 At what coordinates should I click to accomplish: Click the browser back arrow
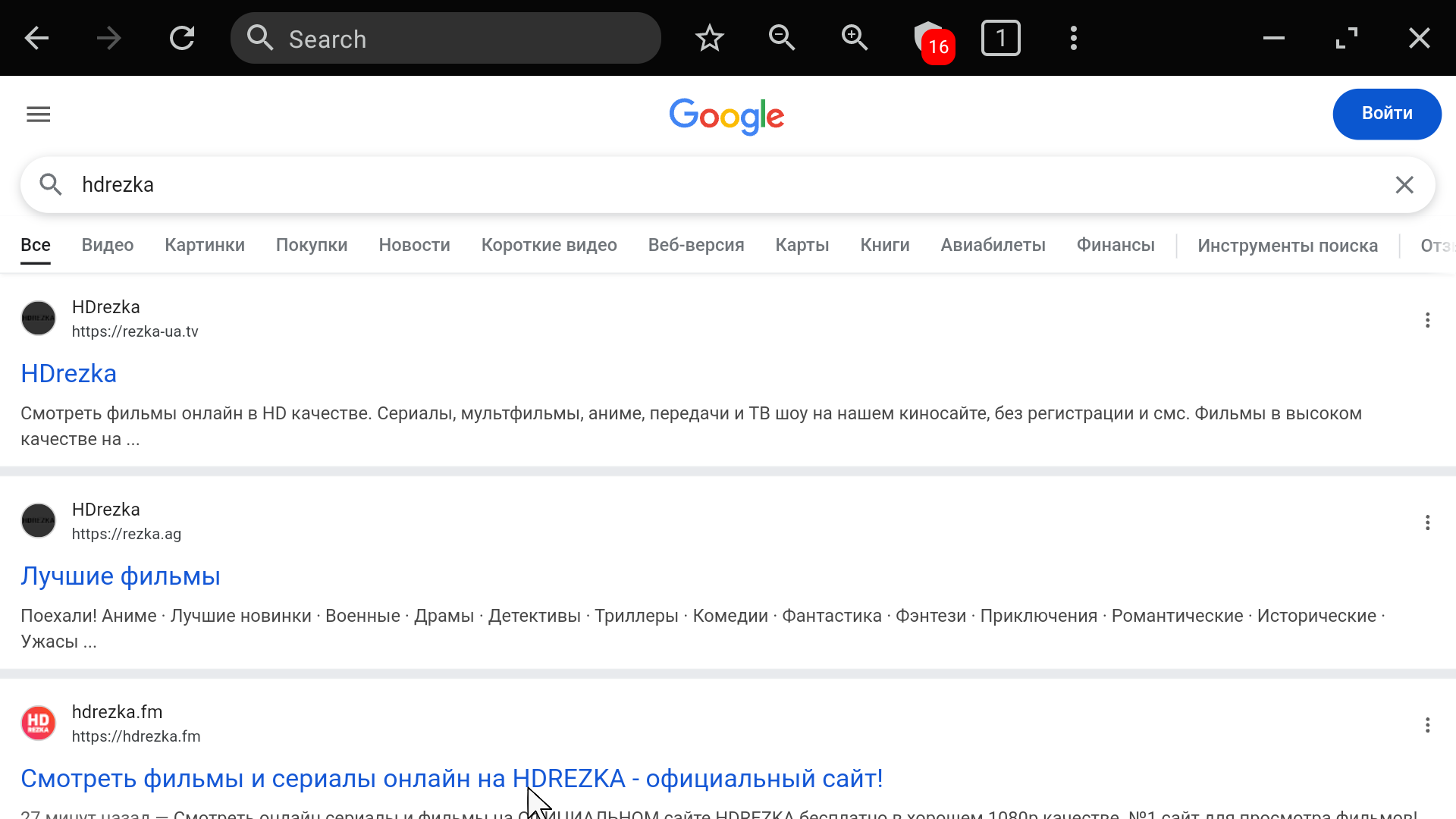click(x=36, y=38)
